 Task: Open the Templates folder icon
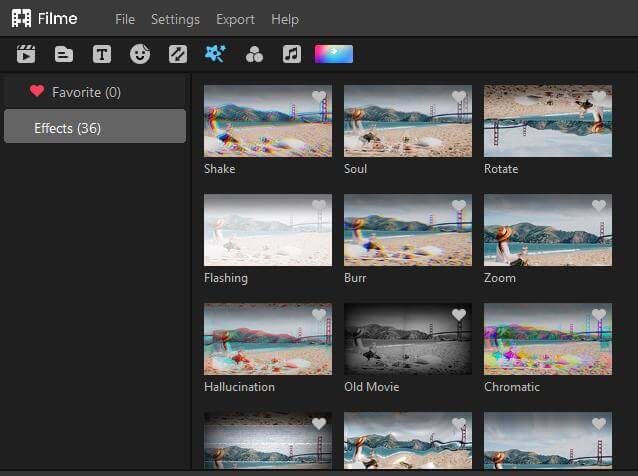point(64,54)
